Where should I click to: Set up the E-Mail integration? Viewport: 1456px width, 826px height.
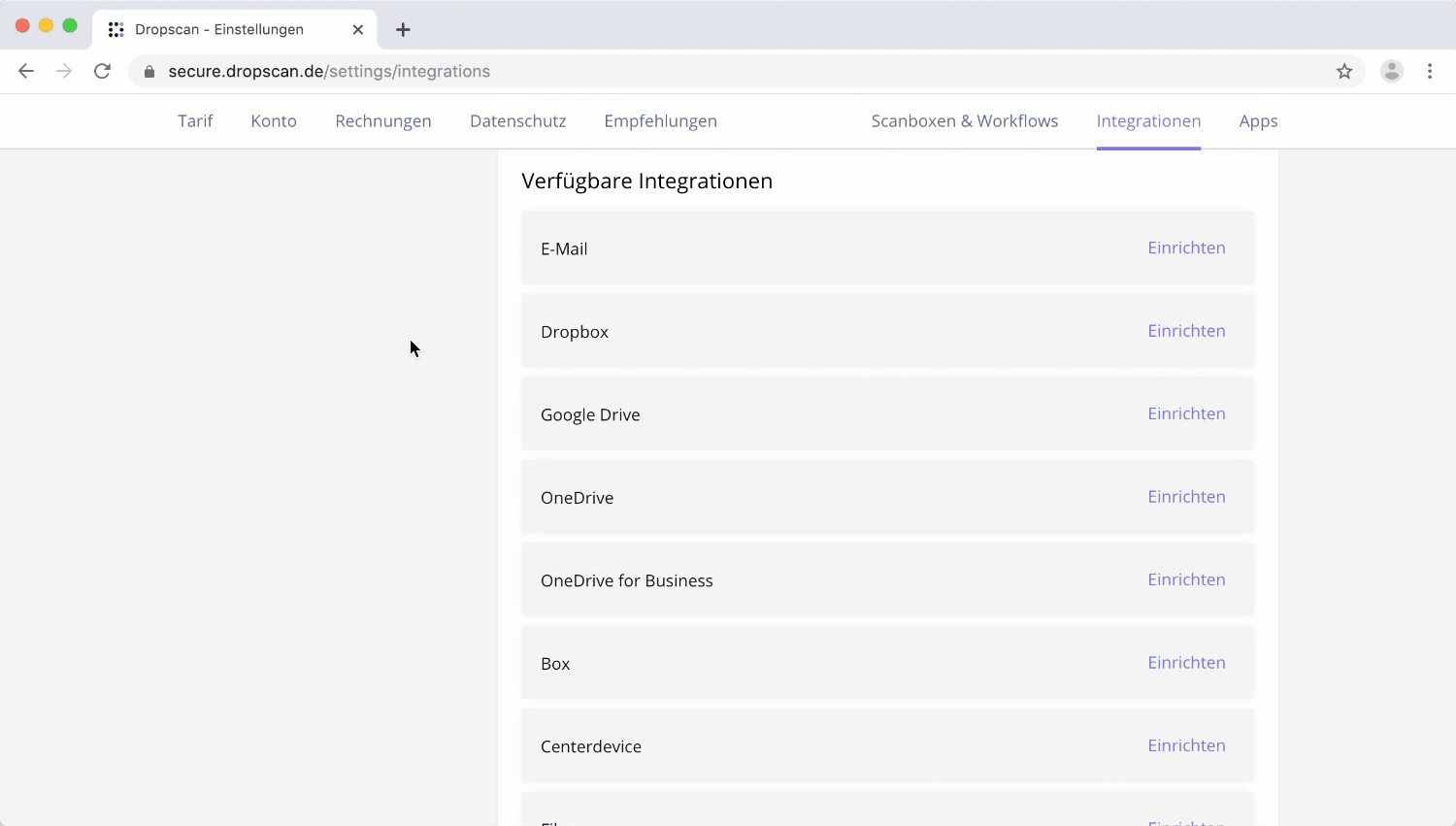[1186, 248]
